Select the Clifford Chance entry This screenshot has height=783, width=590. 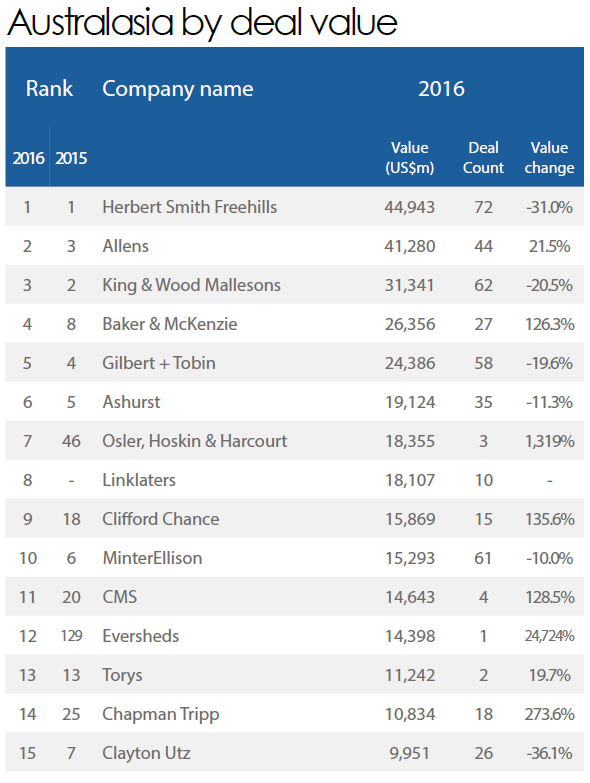[x=161, y=519]
